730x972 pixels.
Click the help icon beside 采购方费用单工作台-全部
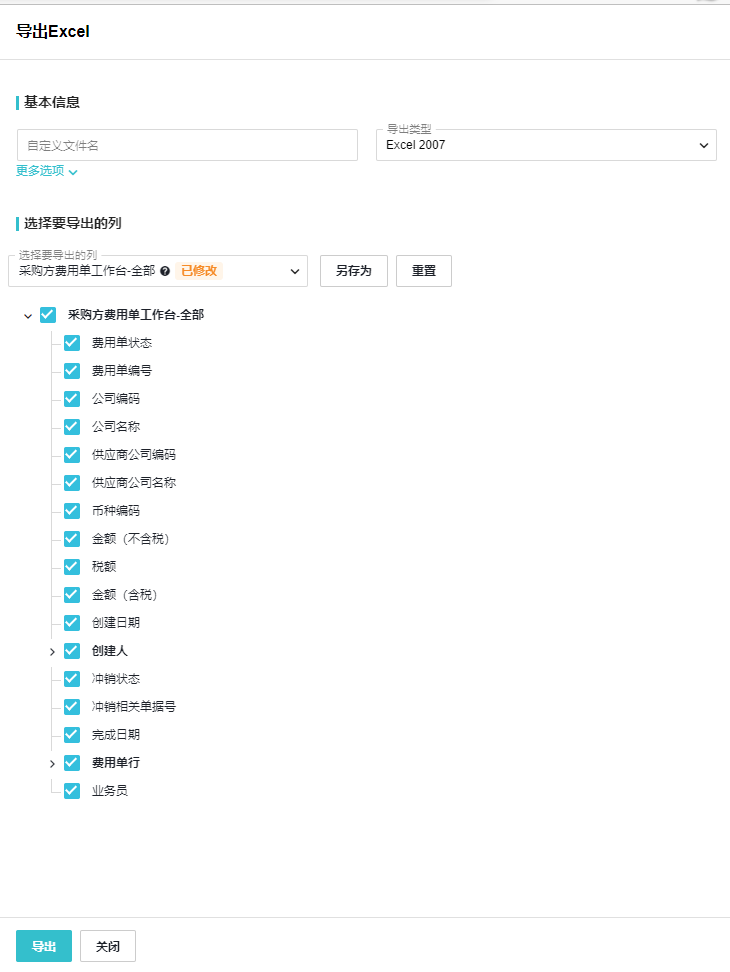click(165, 271)
